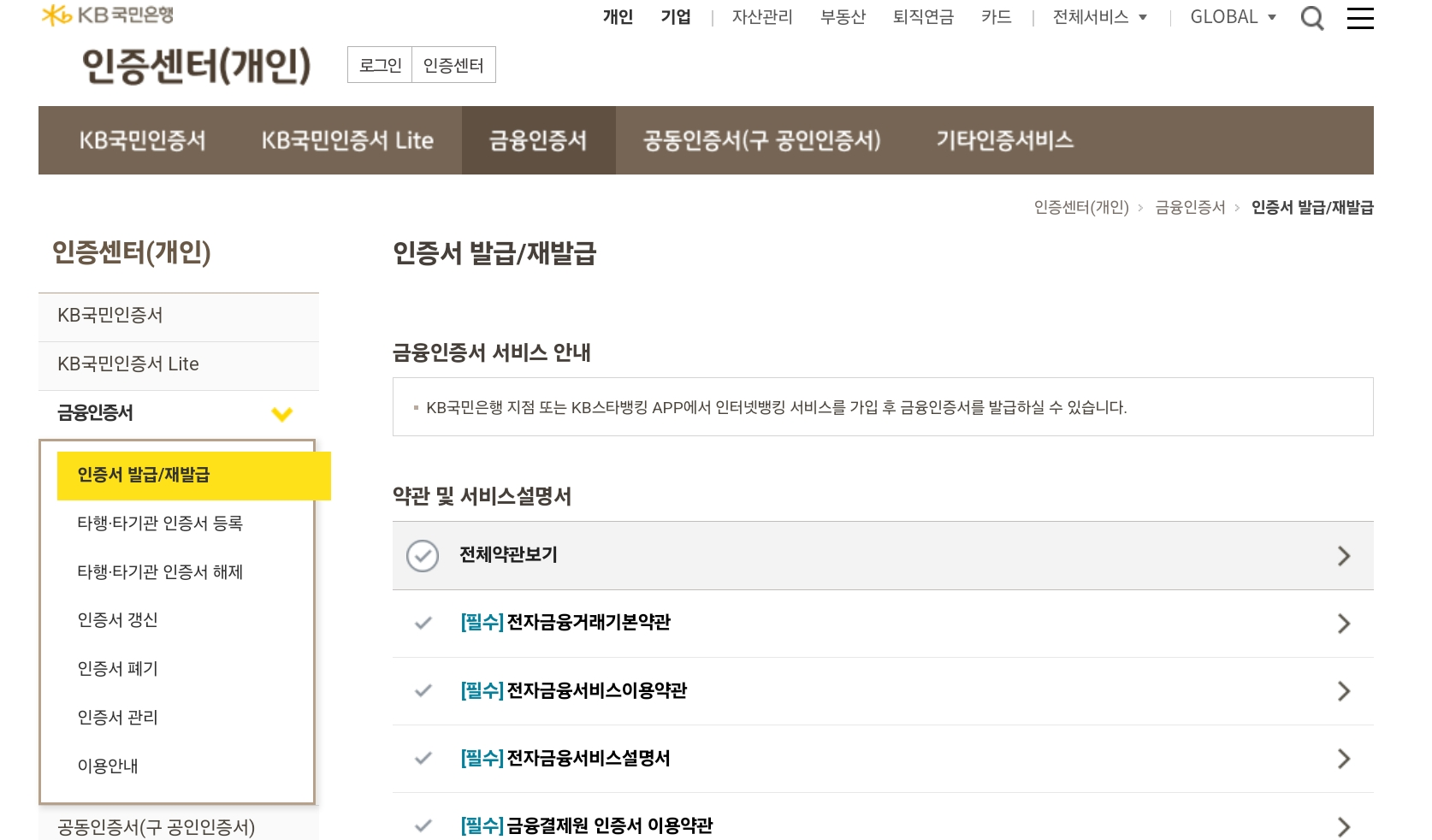Click 인증서 발급/재발급 breadcrumb item
The image size is (1432, 840).
point(1312,207)
